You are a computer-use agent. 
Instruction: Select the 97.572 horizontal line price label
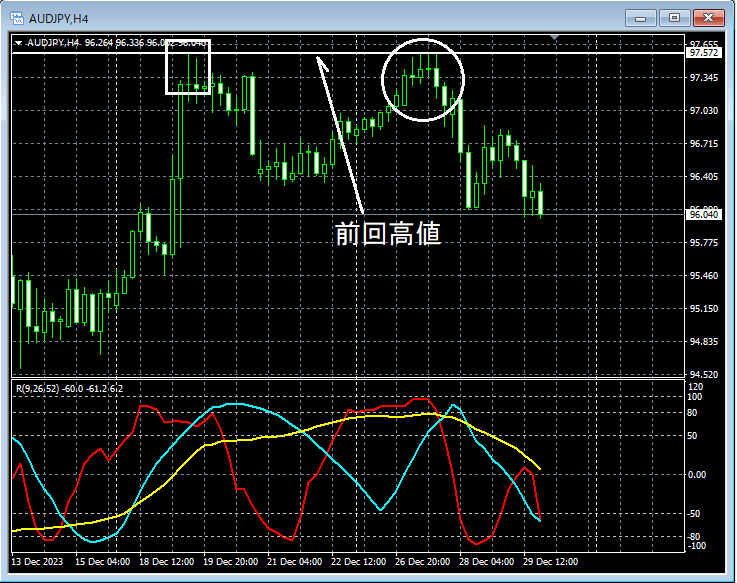(703, 53)
